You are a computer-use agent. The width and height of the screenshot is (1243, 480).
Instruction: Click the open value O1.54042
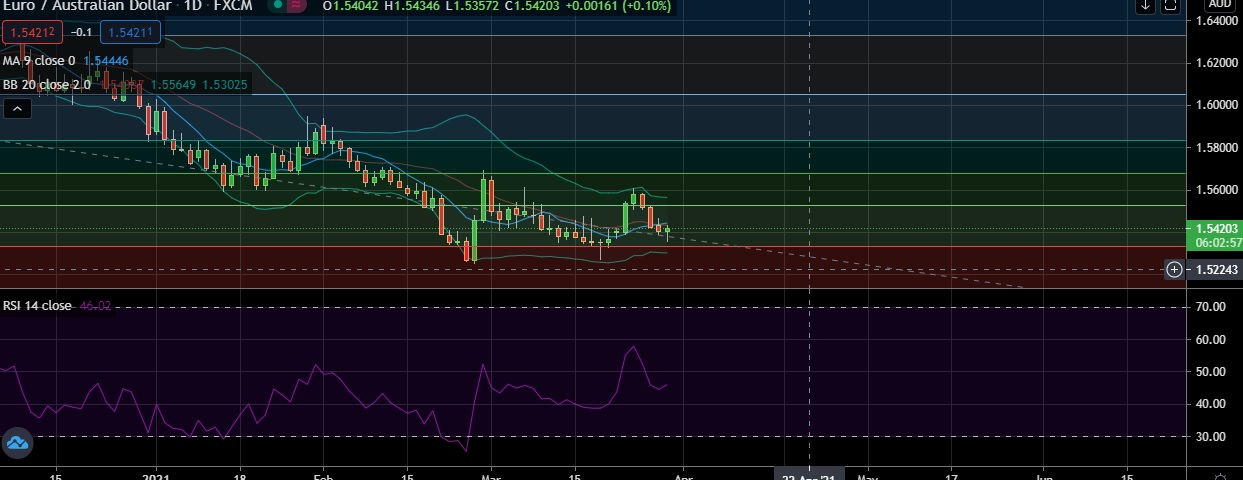point(349,6)
